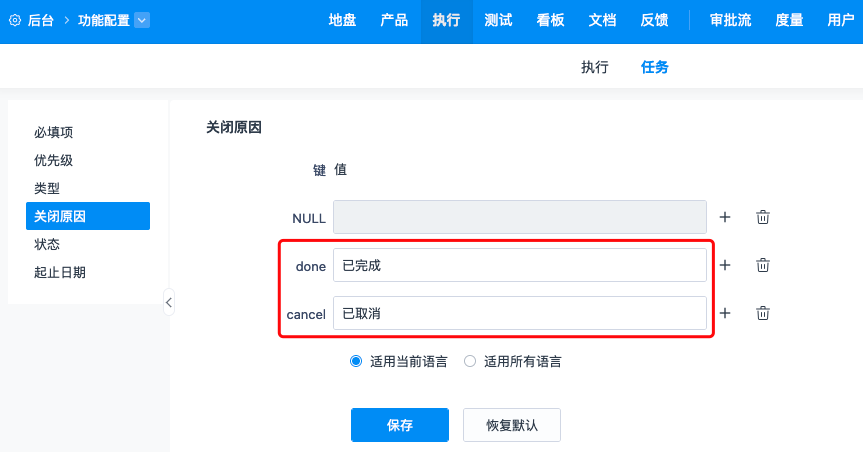The height and width of the screenshot is (452, 863).
Task: Open 优先级 in the sidebar list
Action: [x=54, y=160]
